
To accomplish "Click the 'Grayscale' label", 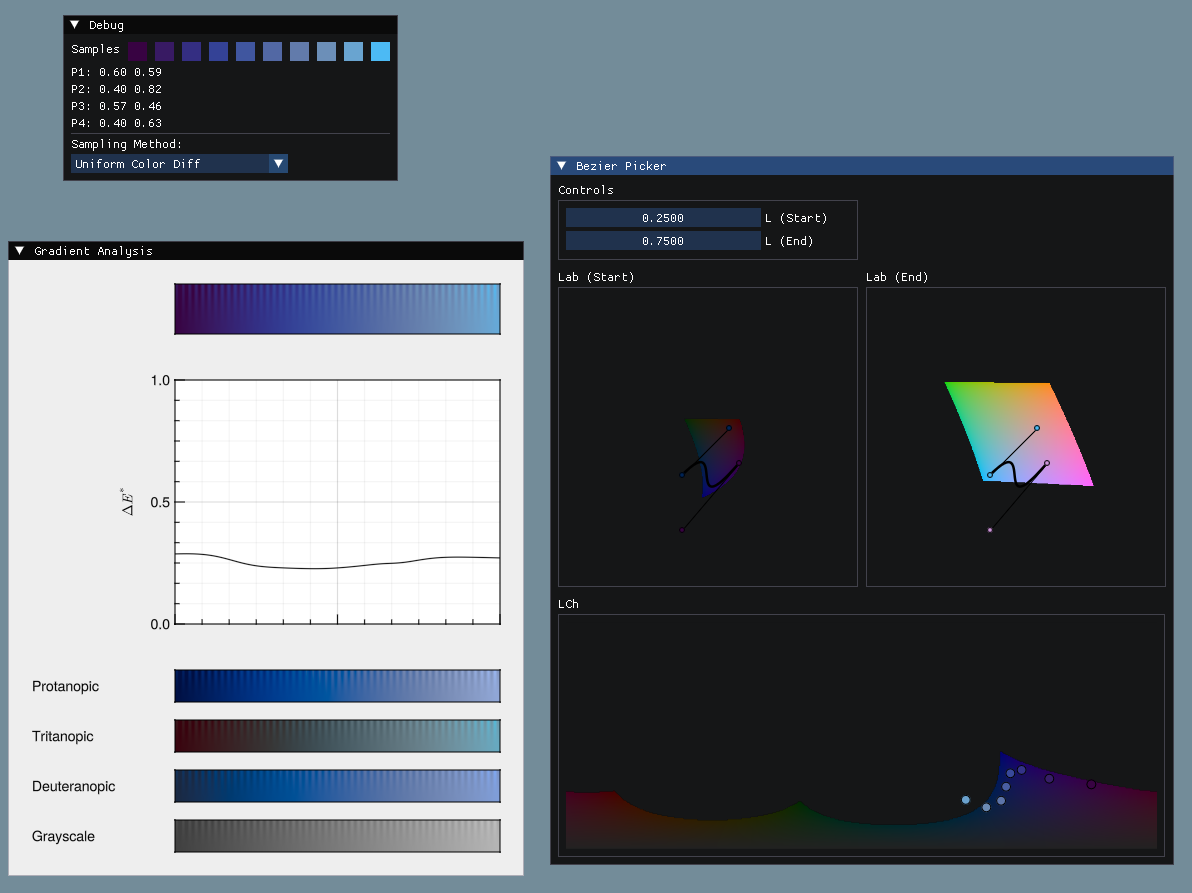I will 63,836.
